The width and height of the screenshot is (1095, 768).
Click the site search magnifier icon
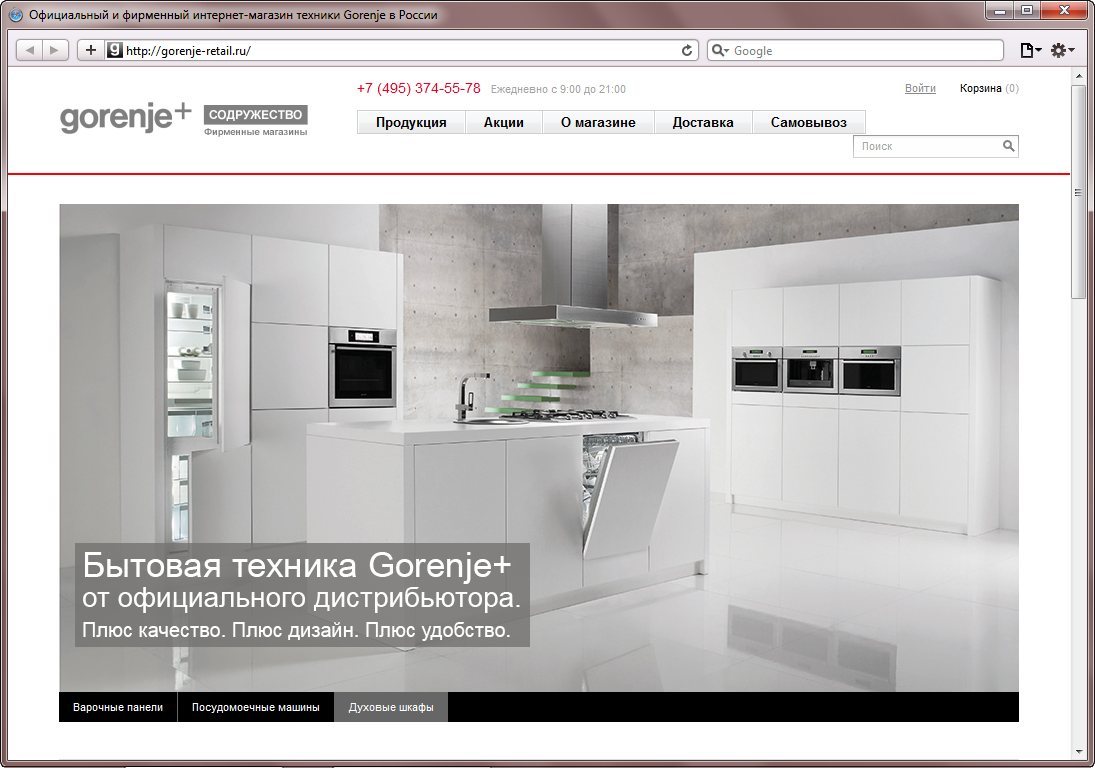tap(1008, 146)
